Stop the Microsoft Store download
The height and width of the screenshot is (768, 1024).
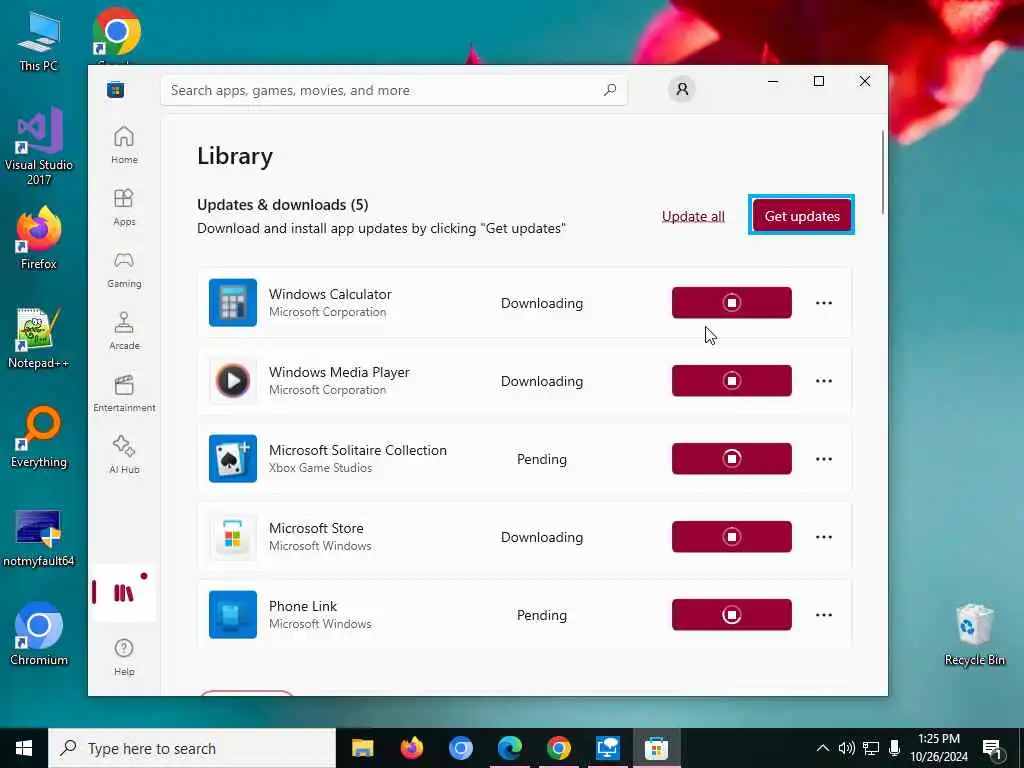pyautogui.click(x=731, y=536)
